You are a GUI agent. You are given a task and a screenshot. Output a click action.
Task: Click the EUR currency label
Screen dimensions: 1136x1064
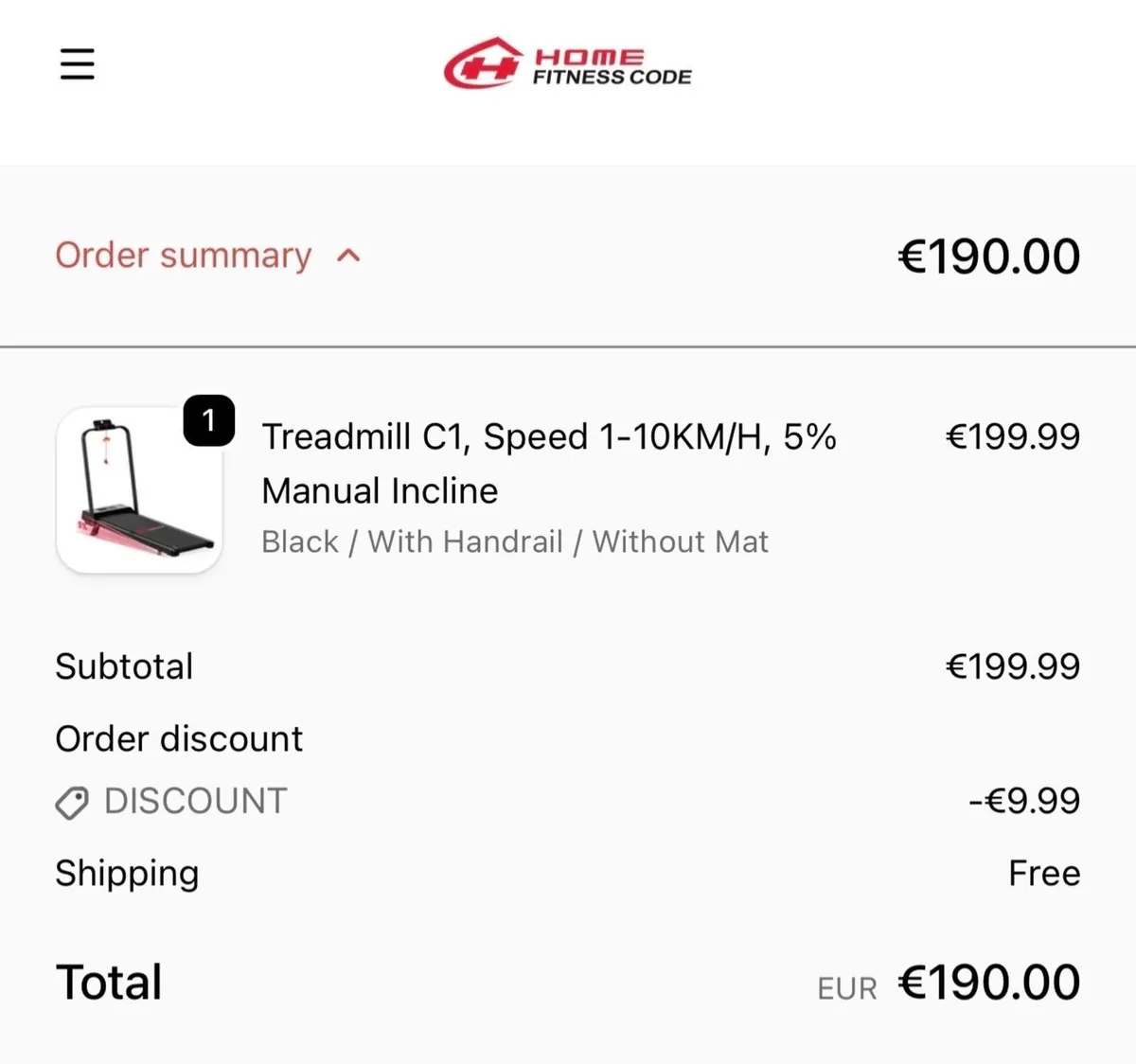pos(847,987)
